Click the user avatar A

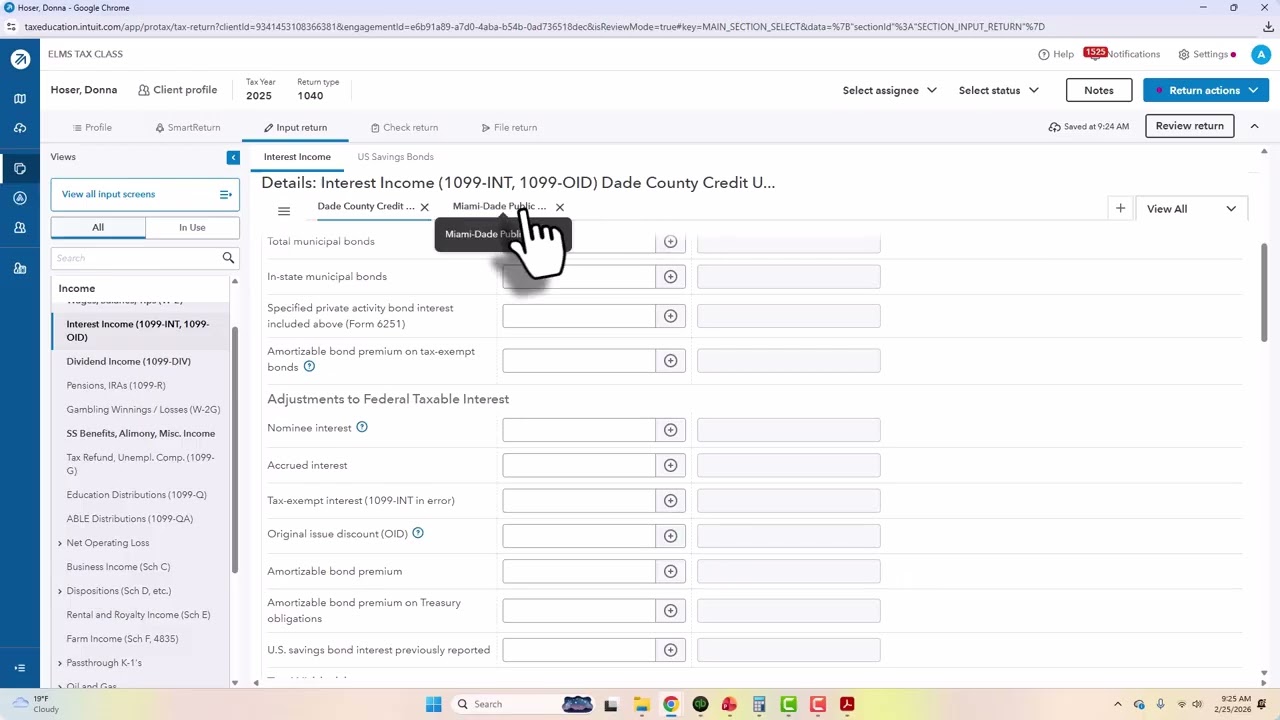[x=1261, y=55]
